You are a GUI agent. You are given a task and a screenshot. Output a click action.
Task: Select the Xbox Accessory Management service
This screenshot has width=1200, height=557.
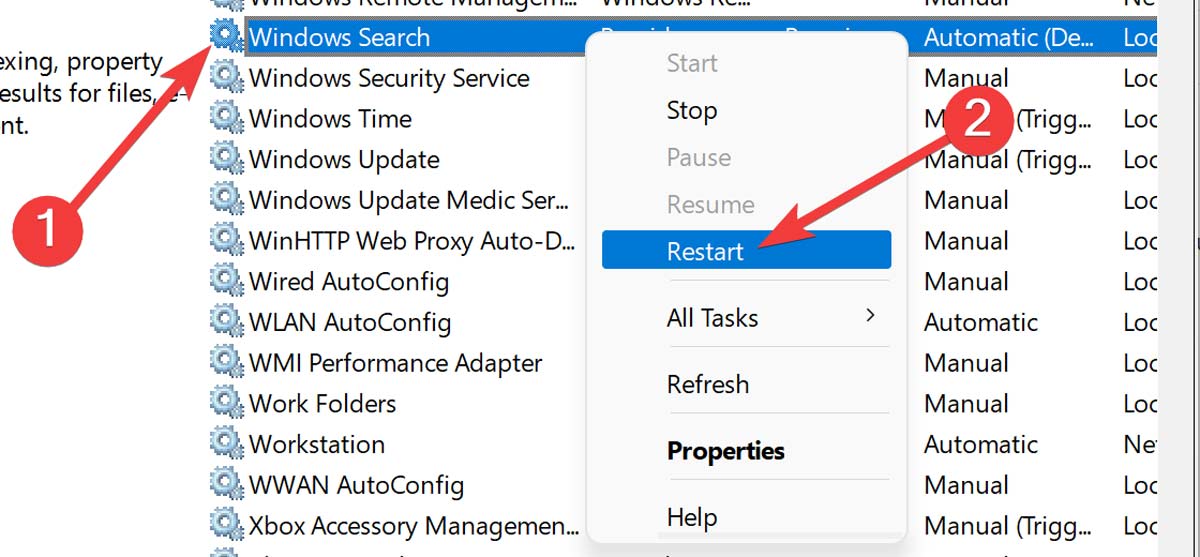[414, 526]
